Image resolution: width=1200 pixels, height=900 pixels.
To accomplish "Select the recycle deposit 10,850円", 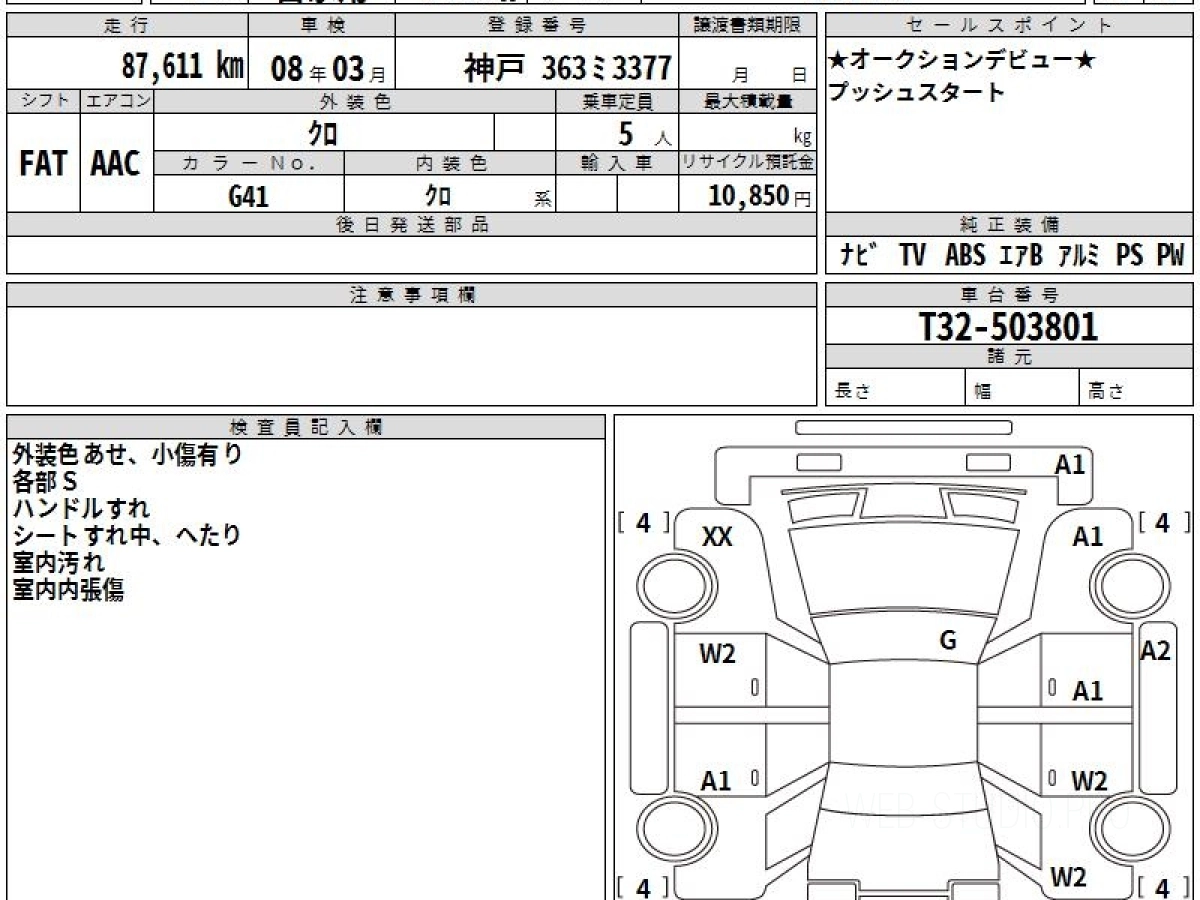I will tap(760, 195).
